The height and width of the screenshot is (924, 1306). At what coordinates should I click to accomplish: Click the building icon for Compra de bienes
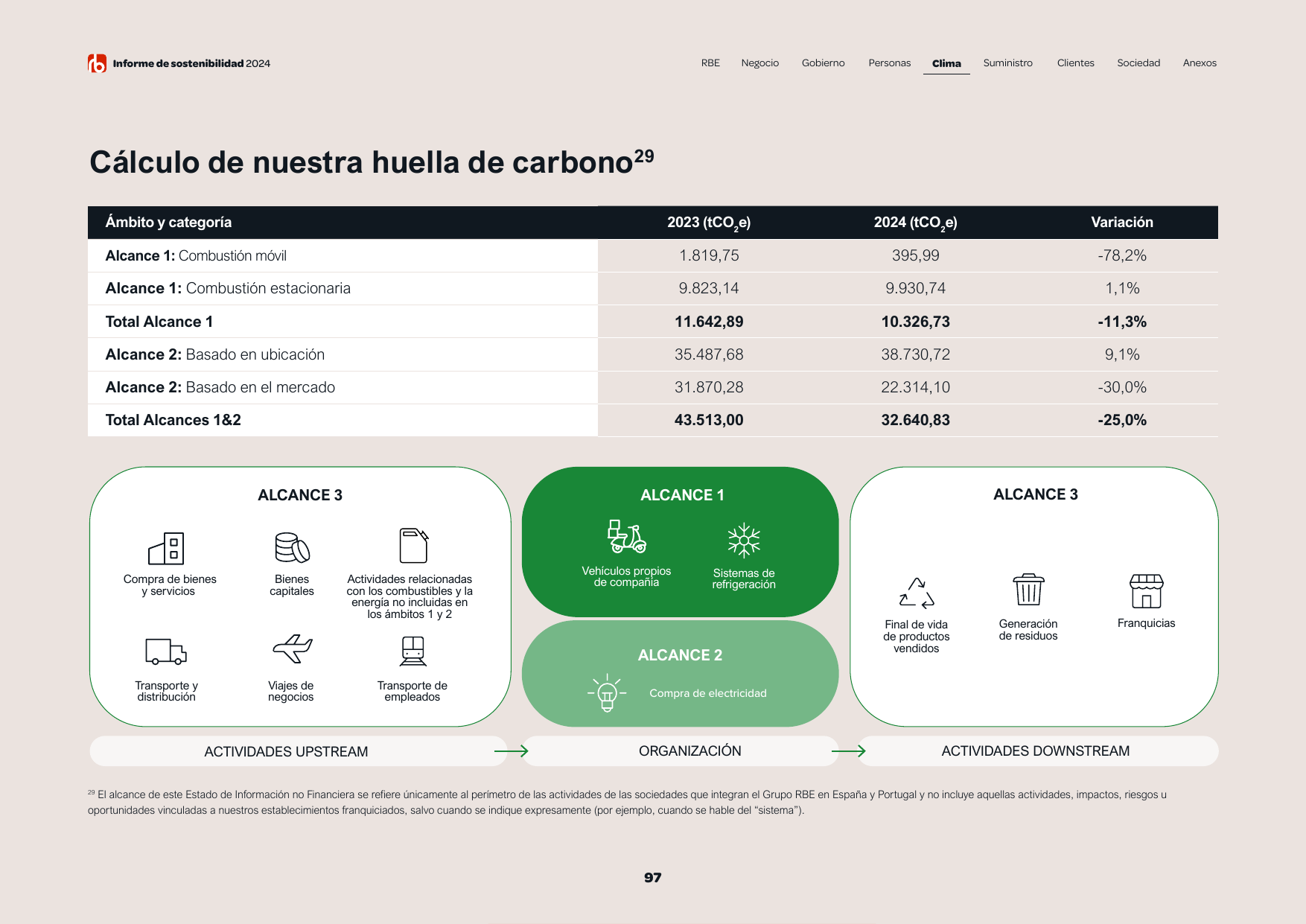pyautogui.click(x=166, y=549)
